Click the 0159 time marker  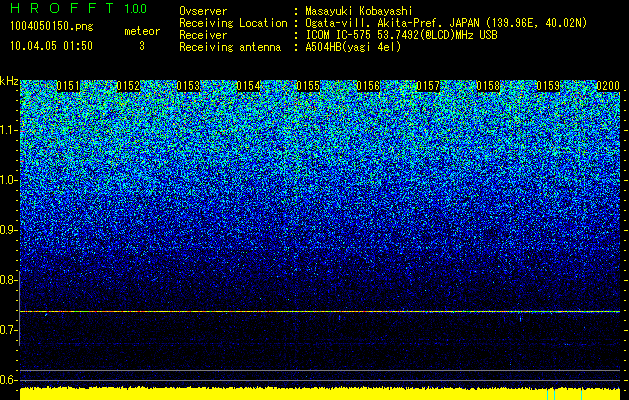coord(548,86)
